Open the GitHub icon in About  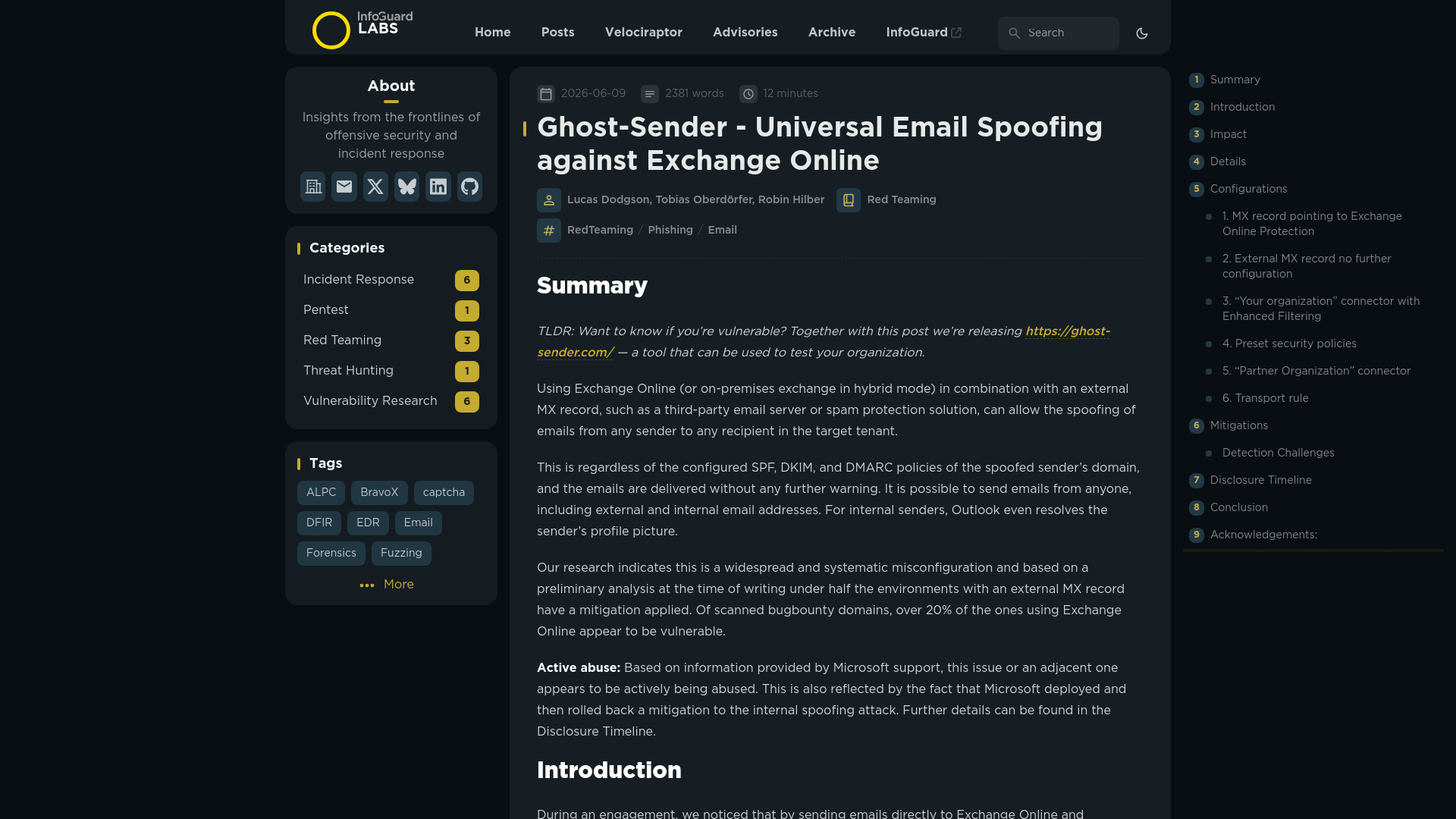470,187
